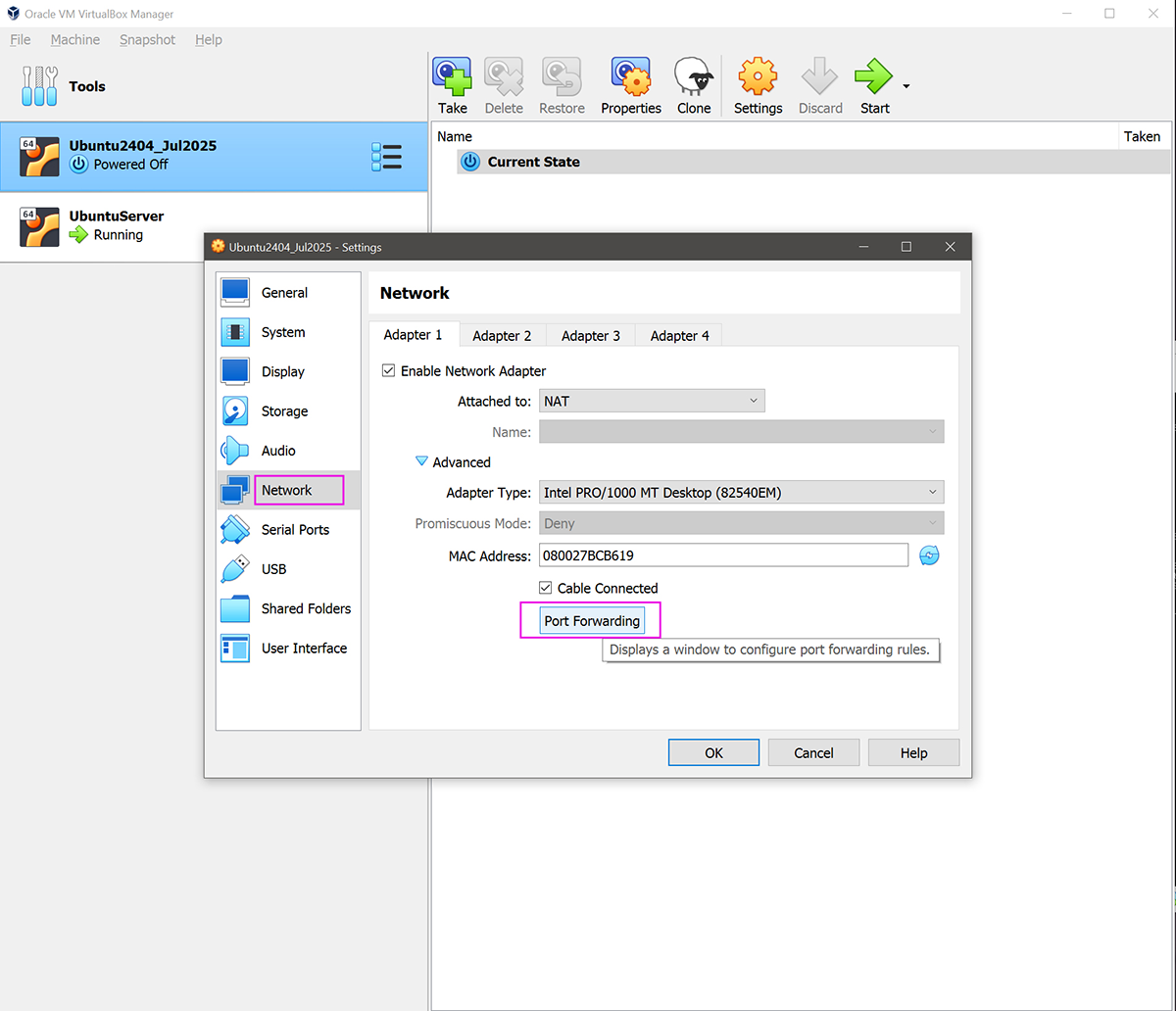Click the Restore snapshot toolbar icon
This screenshot has width=1176, height=1011.
tap(562, 76)
